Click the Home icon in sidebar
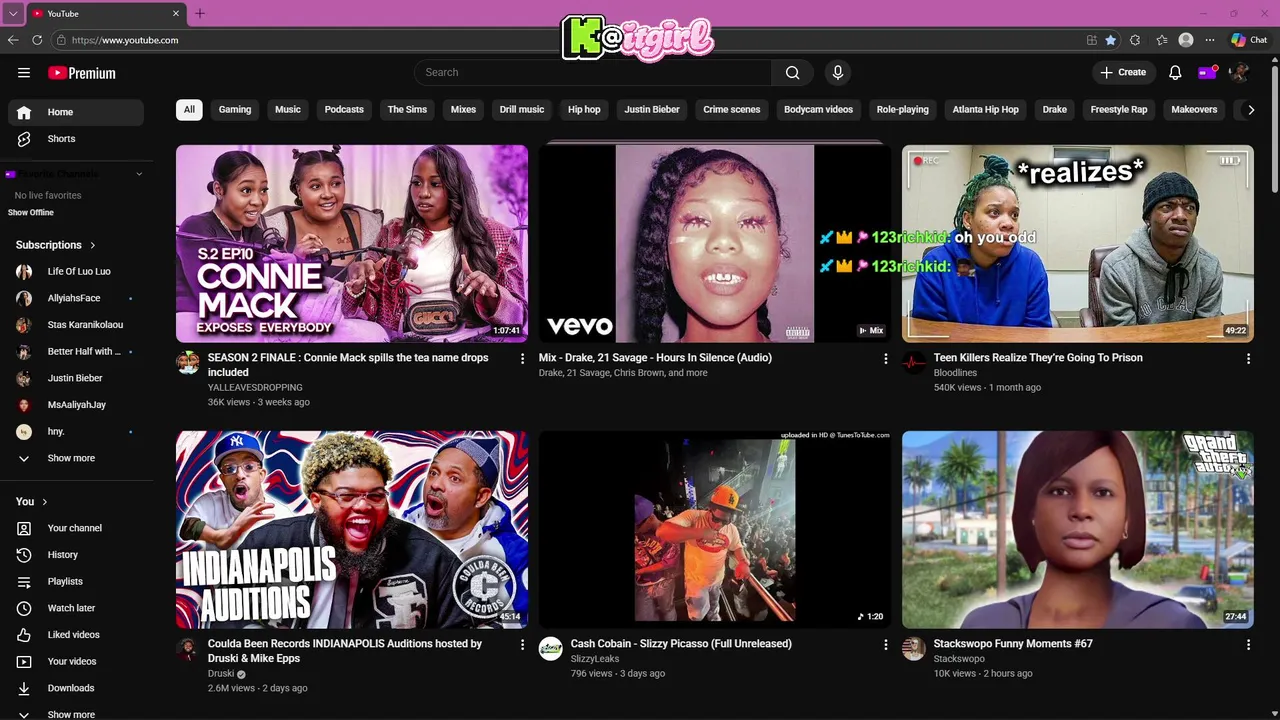Viewport: 1280px width, 720px height. point(24,112)
